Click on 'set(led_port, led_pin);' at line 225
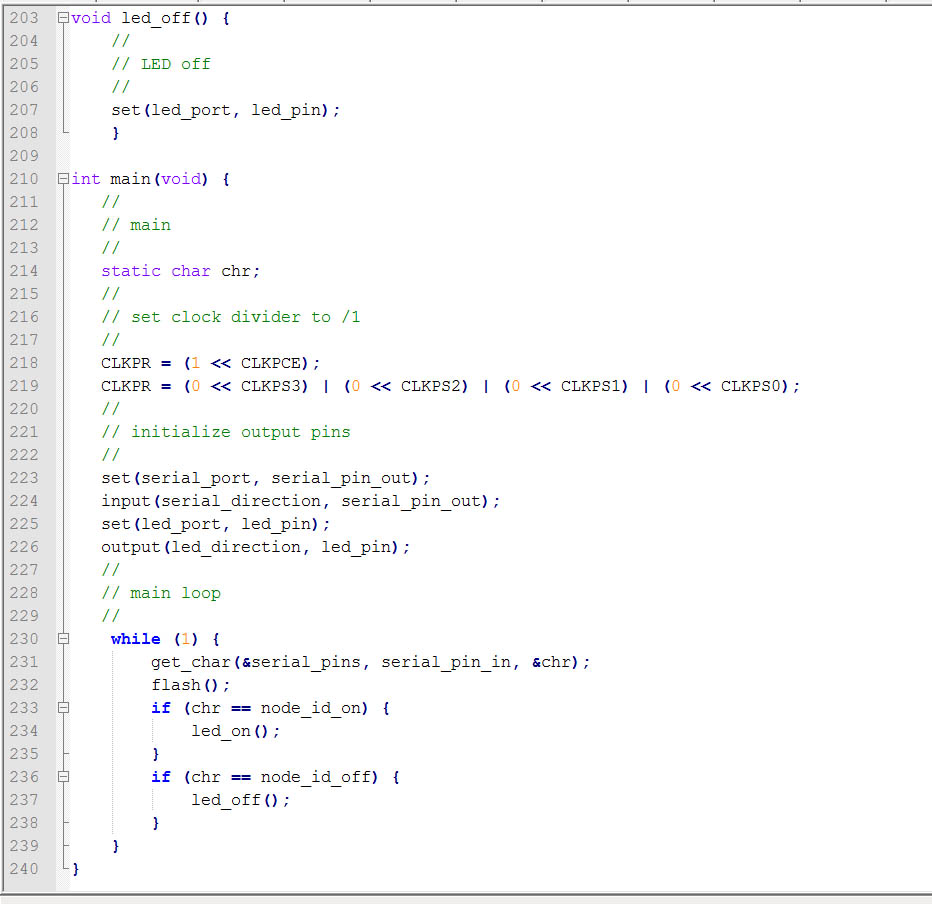 (216, 524)
